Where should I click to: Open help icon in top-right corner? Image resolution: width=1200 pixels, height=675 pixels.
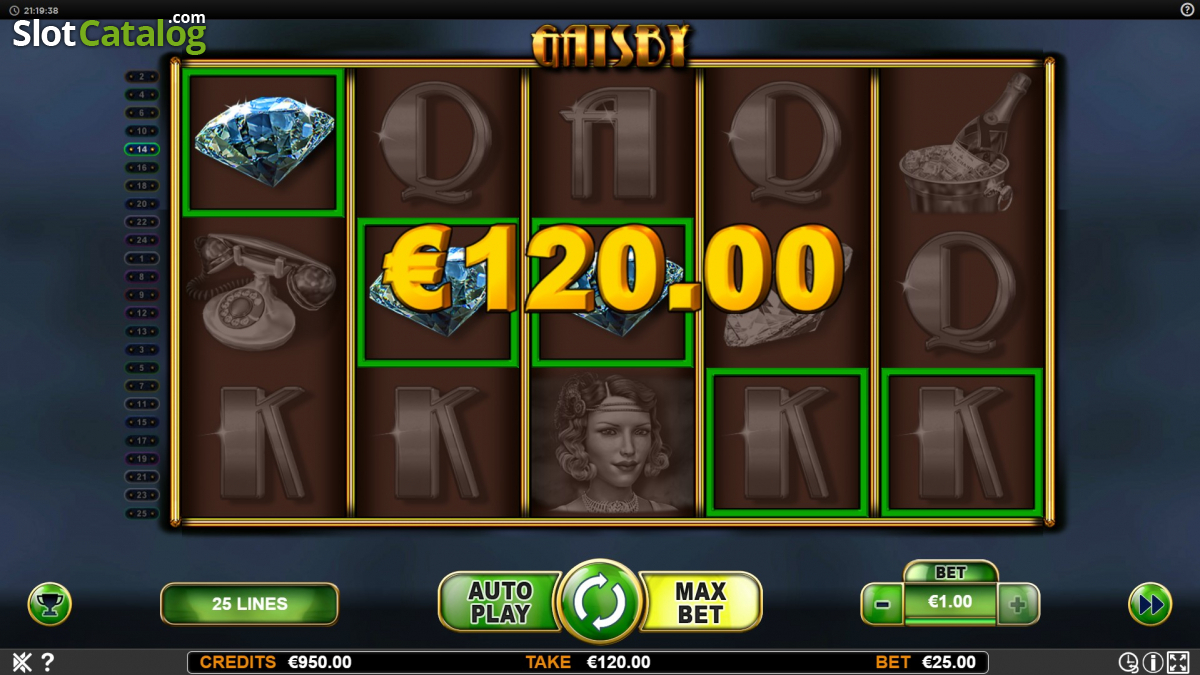click(1187, 9)
